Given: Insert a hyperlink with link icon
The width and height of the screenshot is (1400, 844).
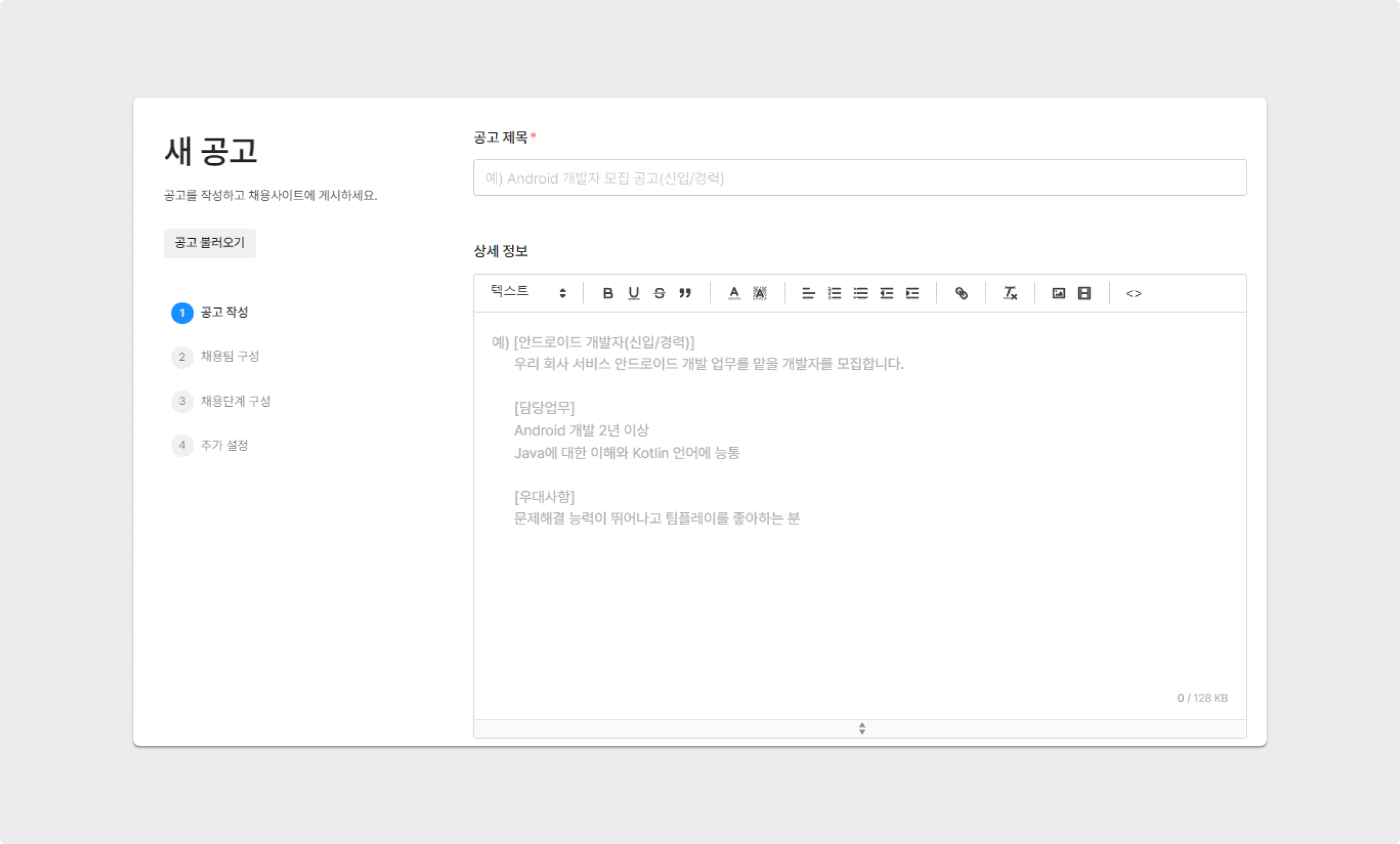Looking at the screenshot, I should point(961,293).
